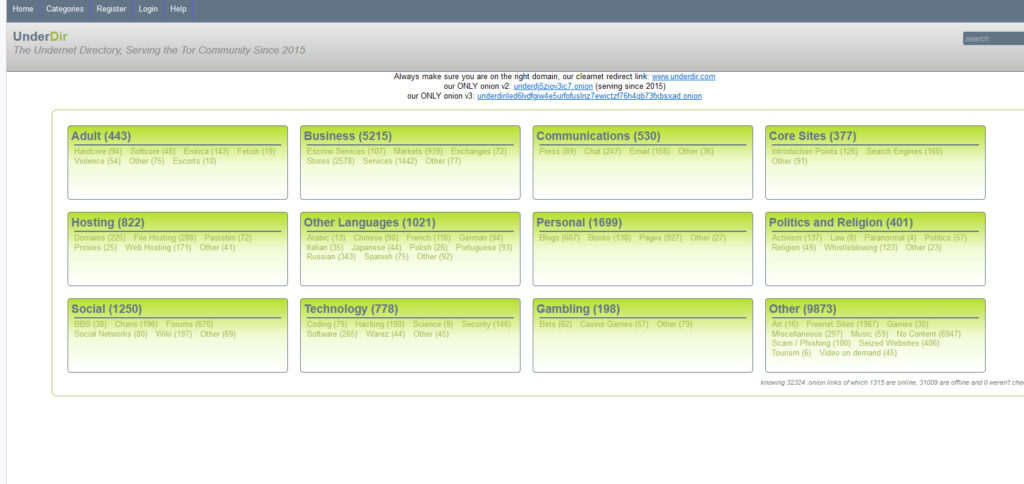Select Markets (939) subcategory
The height and width of the screenshot is (484, 1024).
pyautogui.click(x=418, y=152)
